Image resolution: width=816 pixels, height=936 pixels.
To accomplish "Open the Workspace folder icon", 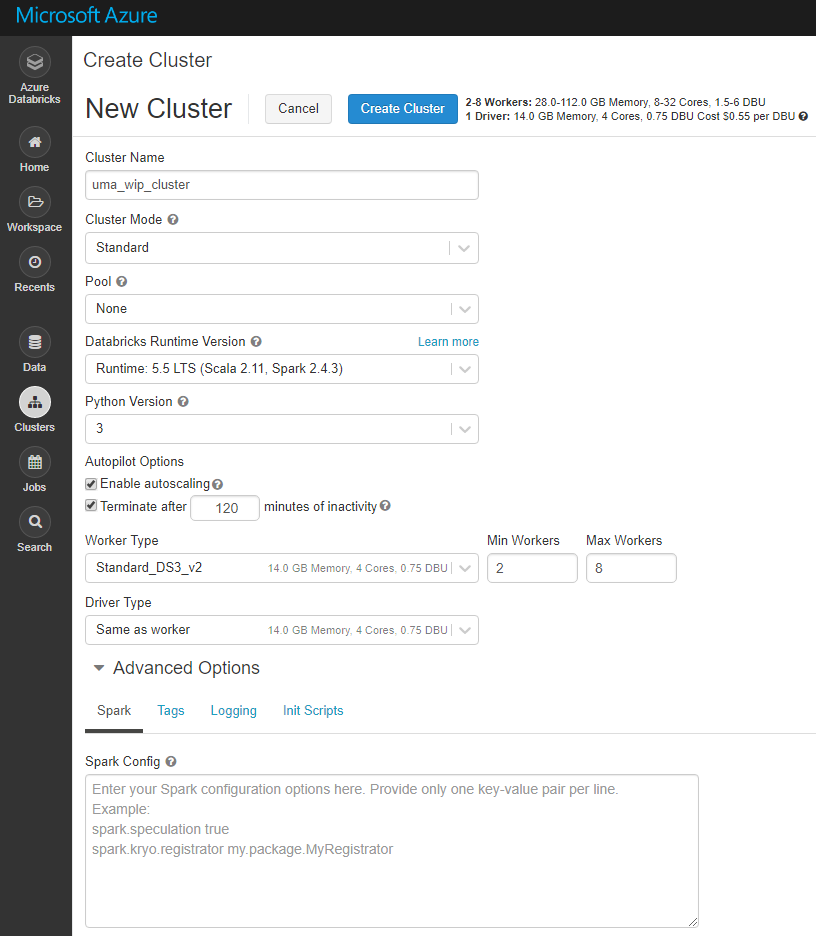I will coord(35,202).
